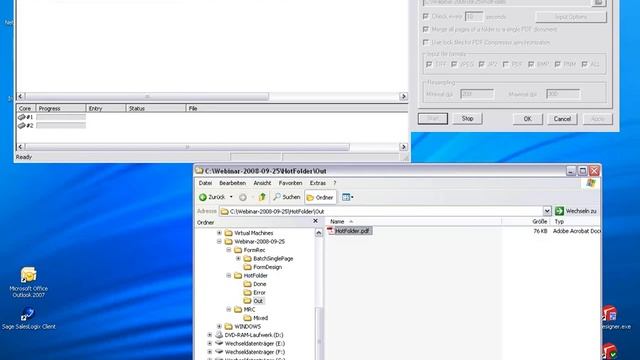
Task: Click the Virtual Machines folder icon
Action: [x=229, y=233]
